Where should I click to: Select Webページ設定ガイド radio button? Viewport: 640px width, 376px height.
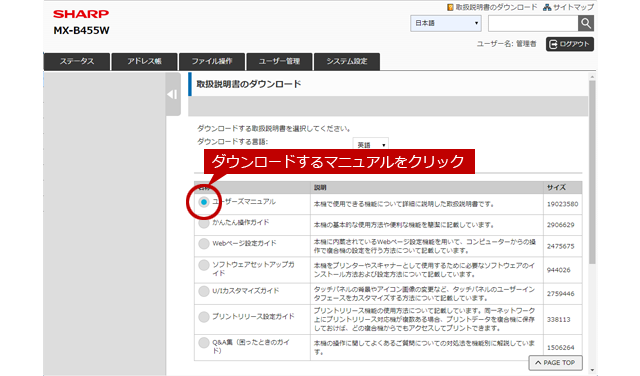click(204, 244)
